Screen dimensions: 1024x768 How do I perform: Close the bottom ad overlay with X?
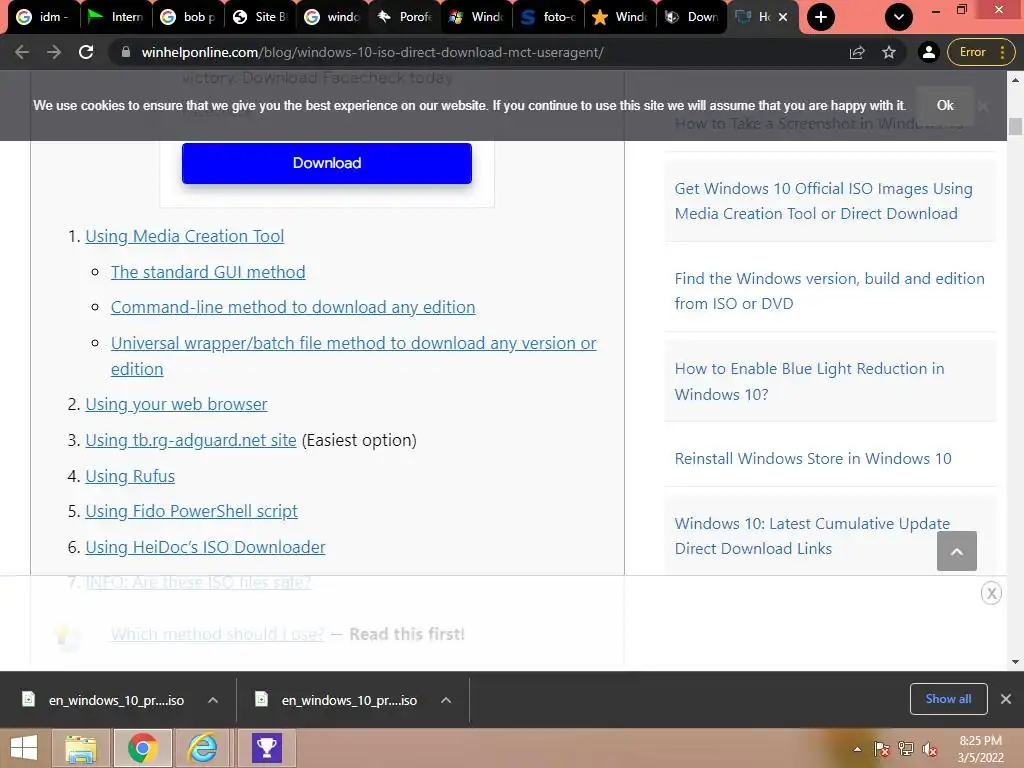[991, 593]
